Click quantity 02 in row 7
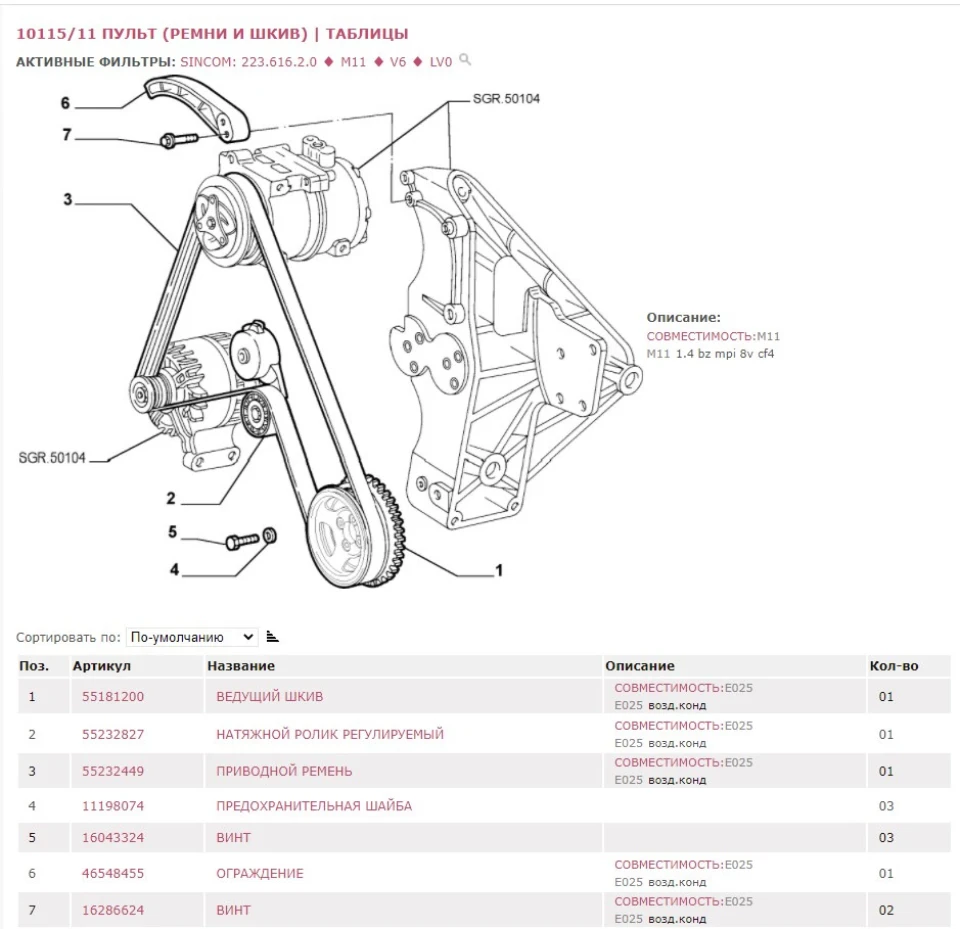The height and width of the screenshot is (929, 960). [x=887, y=910]
